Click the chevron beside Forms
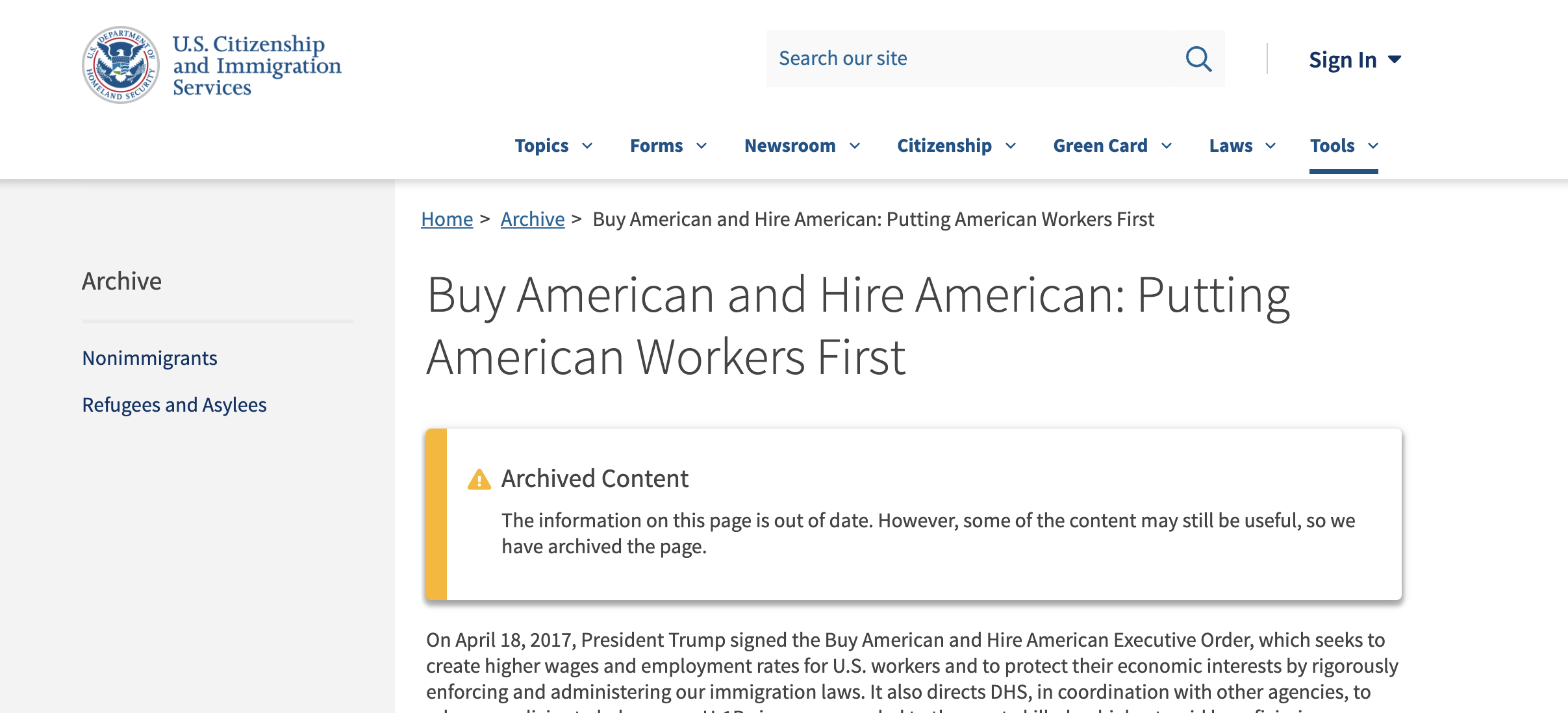Viewport: 1568px width, 713px height. coord(702,146)
